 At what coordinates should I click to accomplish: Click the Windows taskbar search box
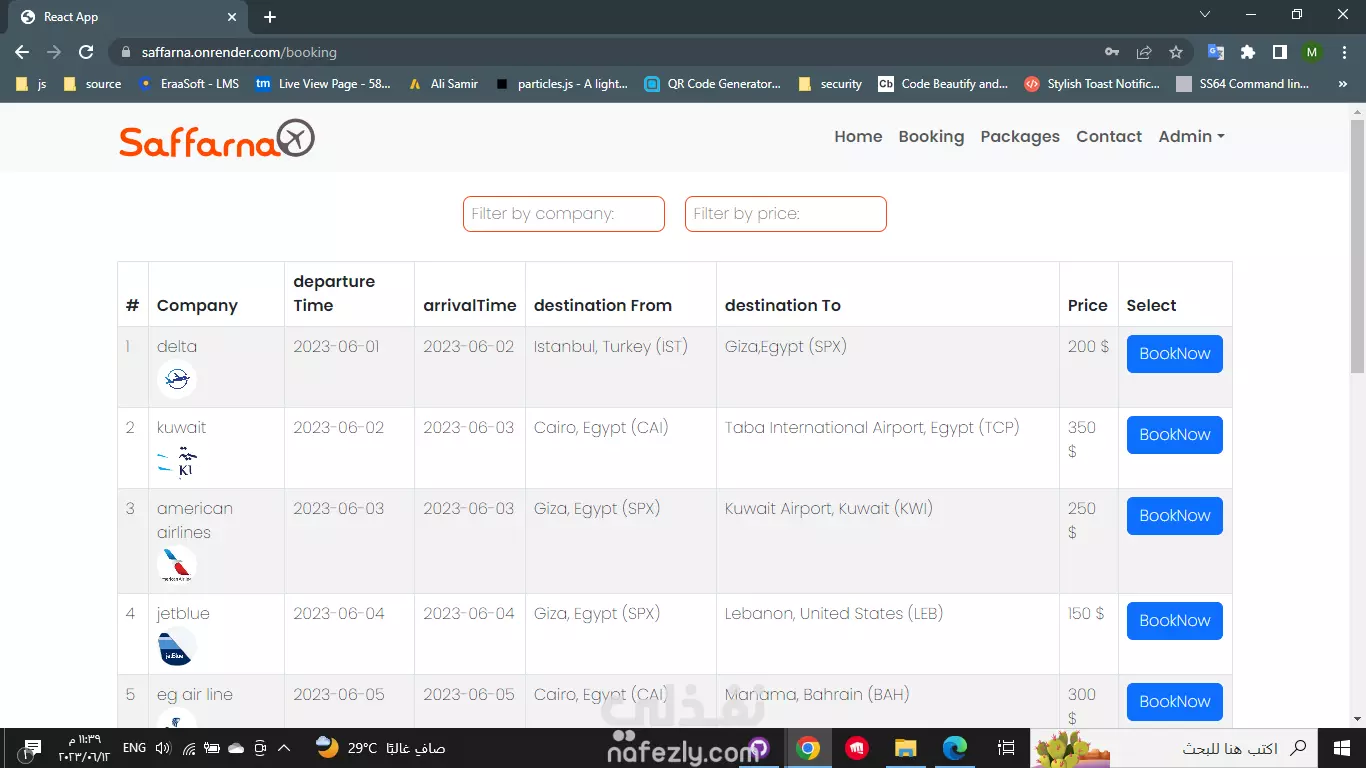[x=1172, y=748]
